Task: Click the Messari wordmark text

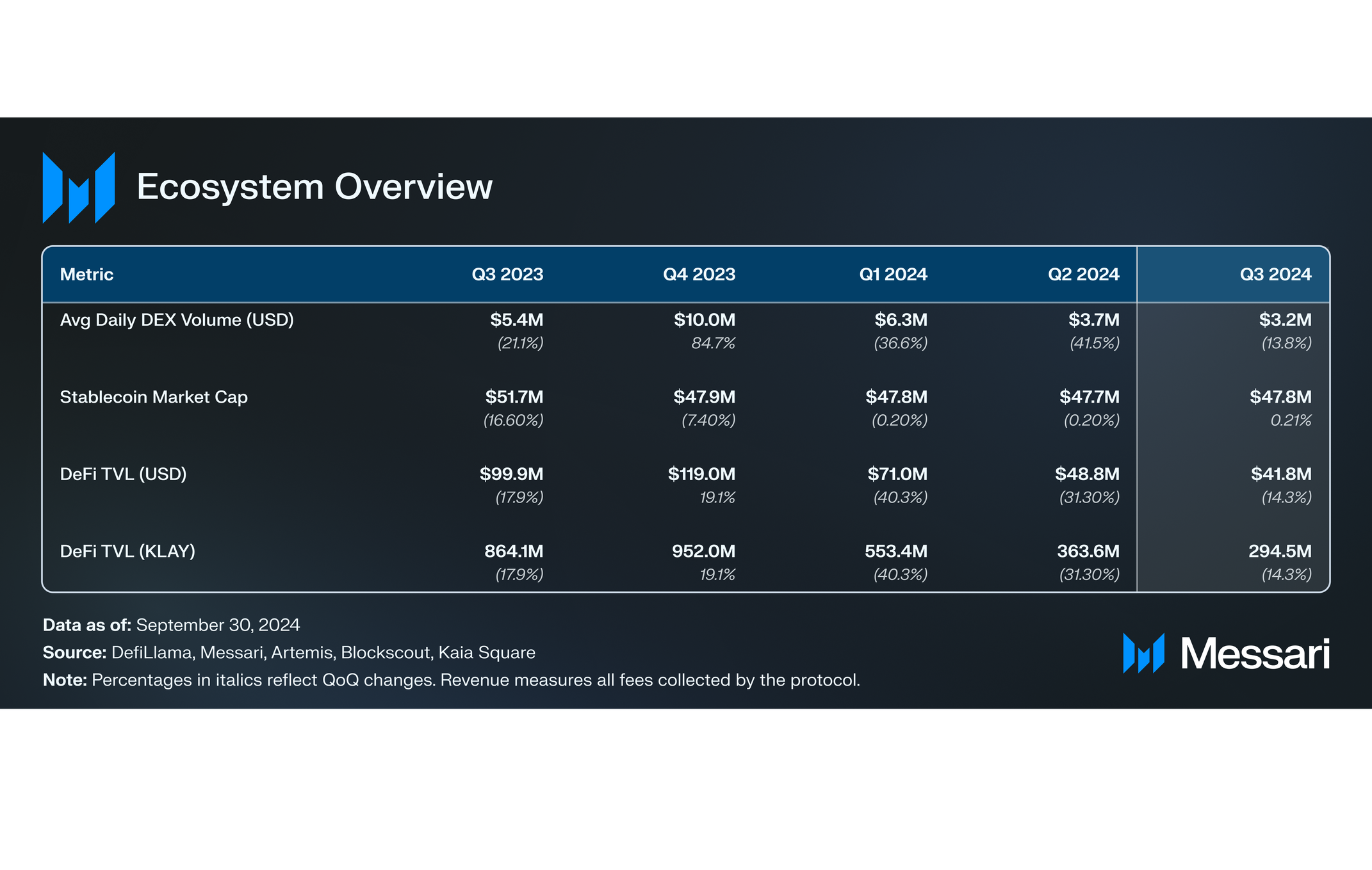Action: pos(1254,654)
